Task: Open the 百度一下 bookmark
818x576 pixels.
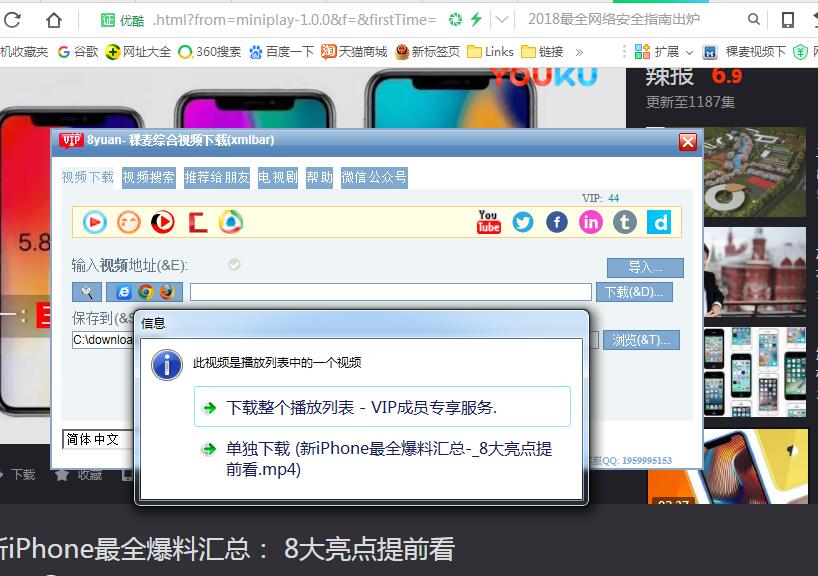Action: (282, 52)
